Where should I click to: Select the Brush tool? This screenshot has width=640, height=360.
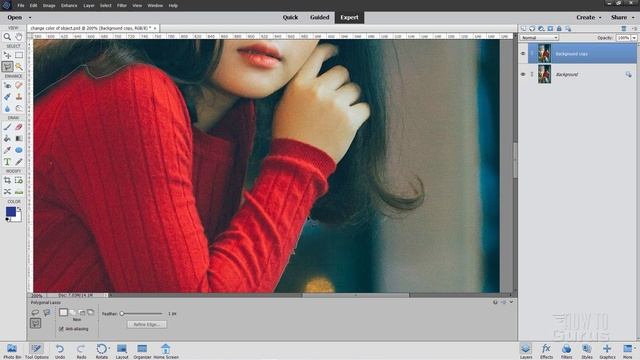click(x=7, y=127)
